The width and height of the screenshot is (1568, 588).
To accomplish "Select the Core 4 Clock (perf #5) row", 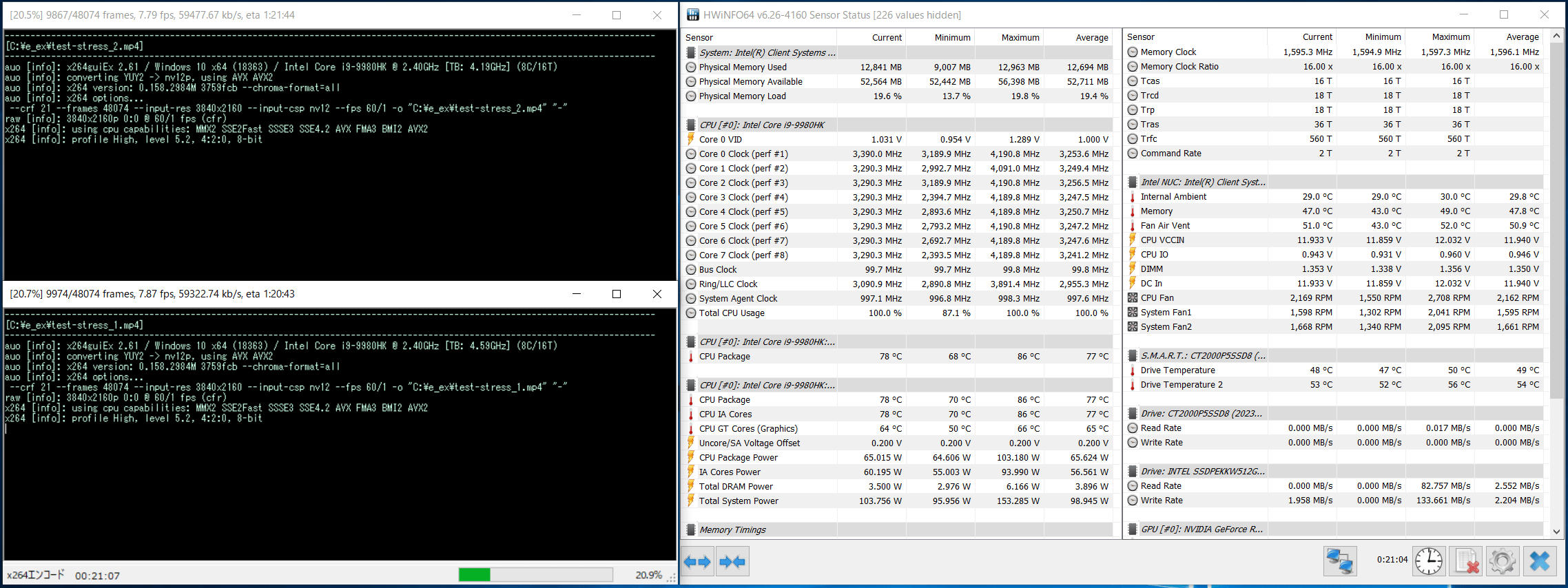I will tap(897, 211).
